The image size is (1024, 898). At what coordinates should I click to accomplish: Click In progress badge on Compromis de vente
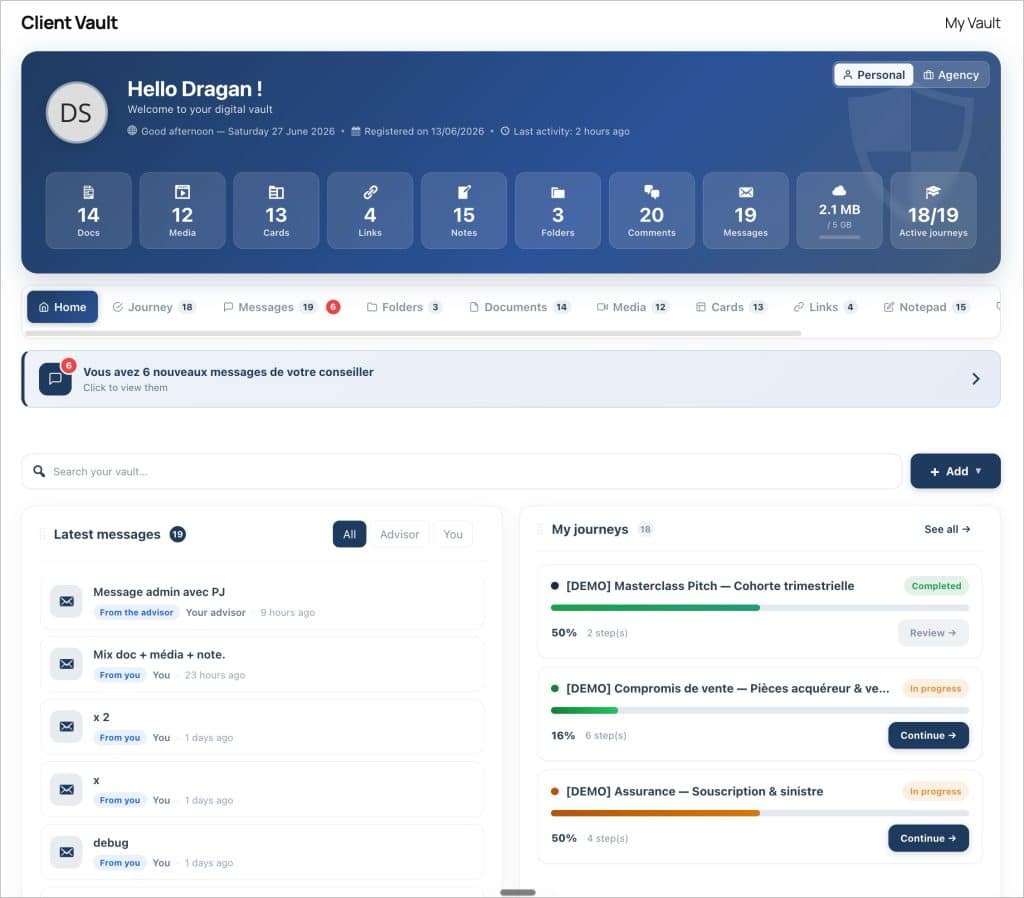(x=935, y=688)
